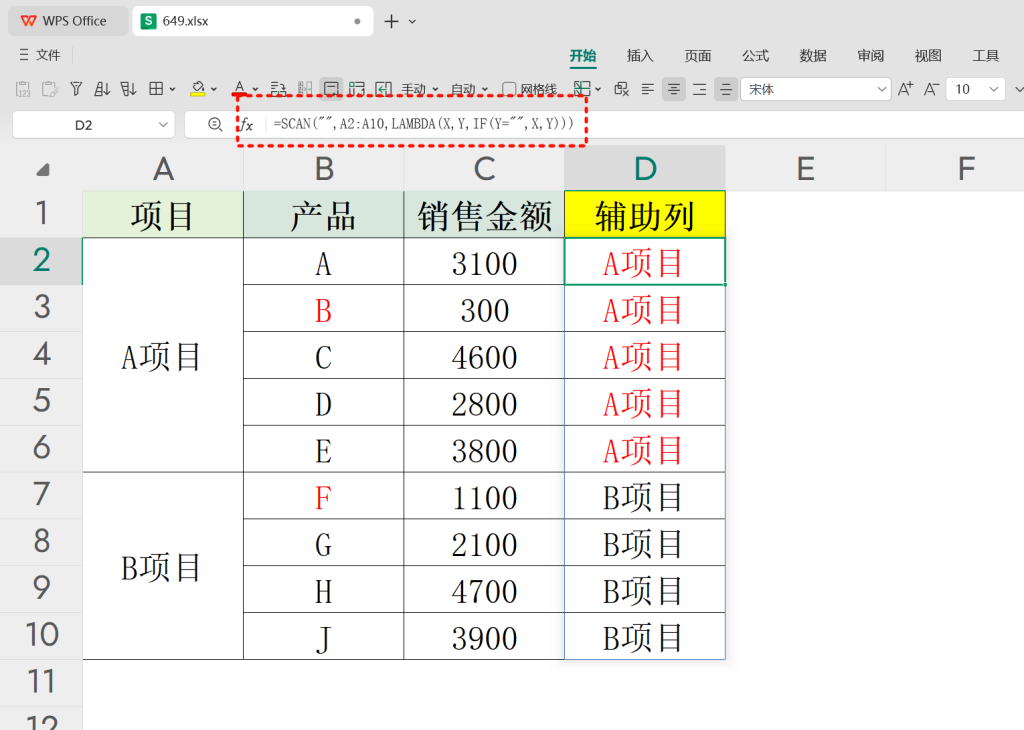The height and width of the screenshot is (730, 1024).
Task: Click inside the SCAN formula bar text
Action: coord(423,123)
